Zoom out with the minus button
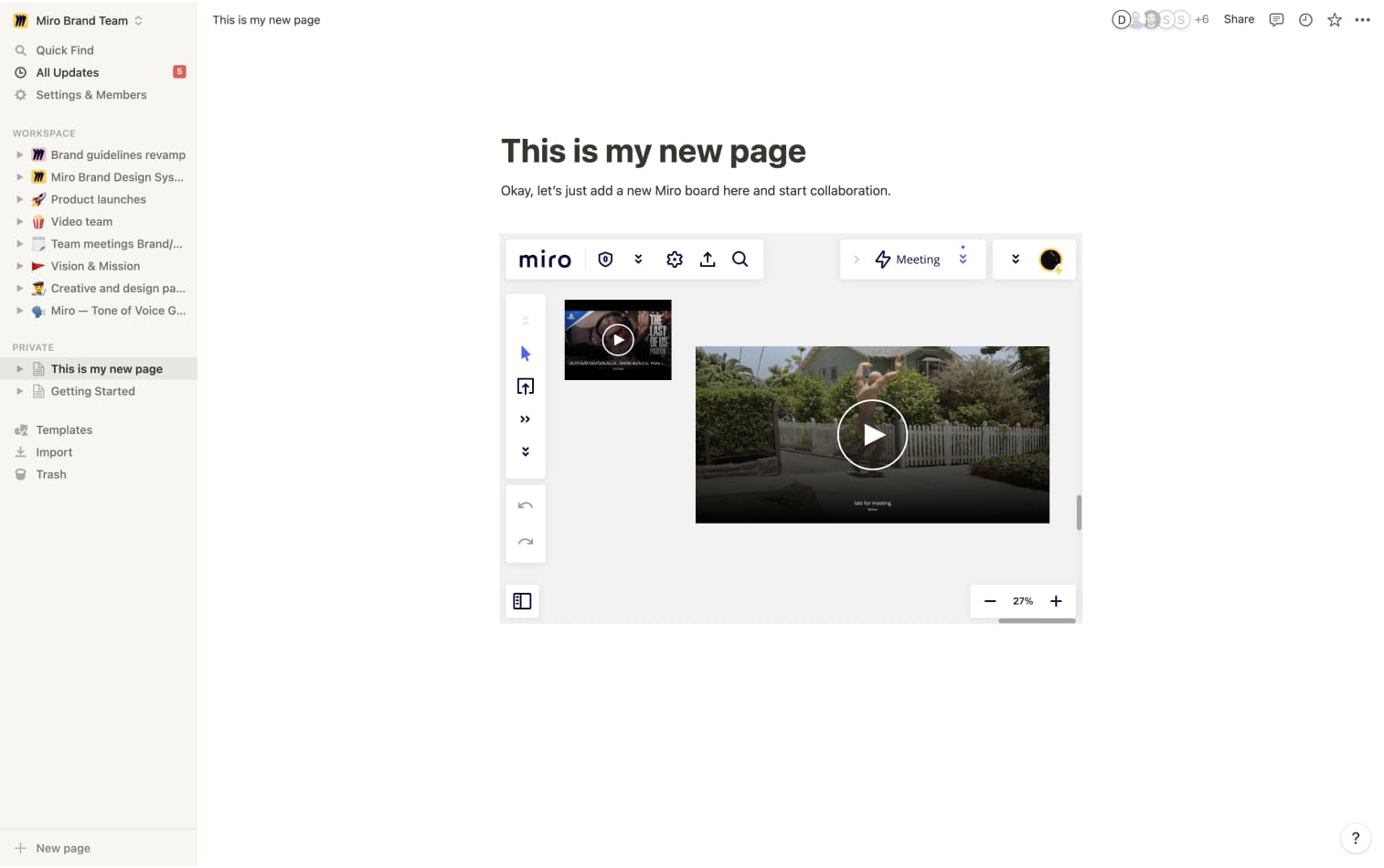The height and width of the screenshot is (868, 1384). (990, 601)
